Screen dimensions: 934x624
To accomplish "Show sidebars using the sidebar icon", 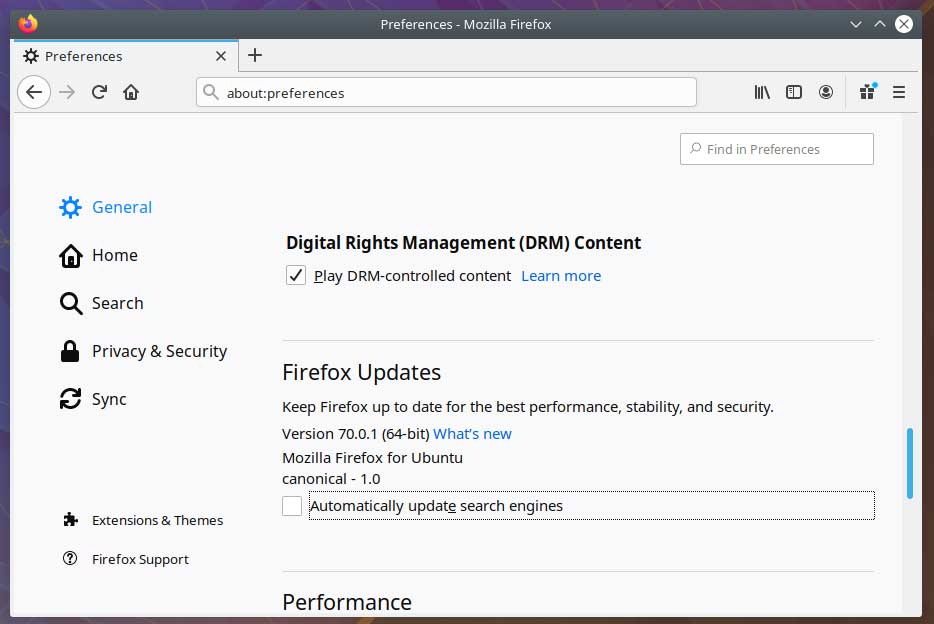I will (x=793, y=92).
